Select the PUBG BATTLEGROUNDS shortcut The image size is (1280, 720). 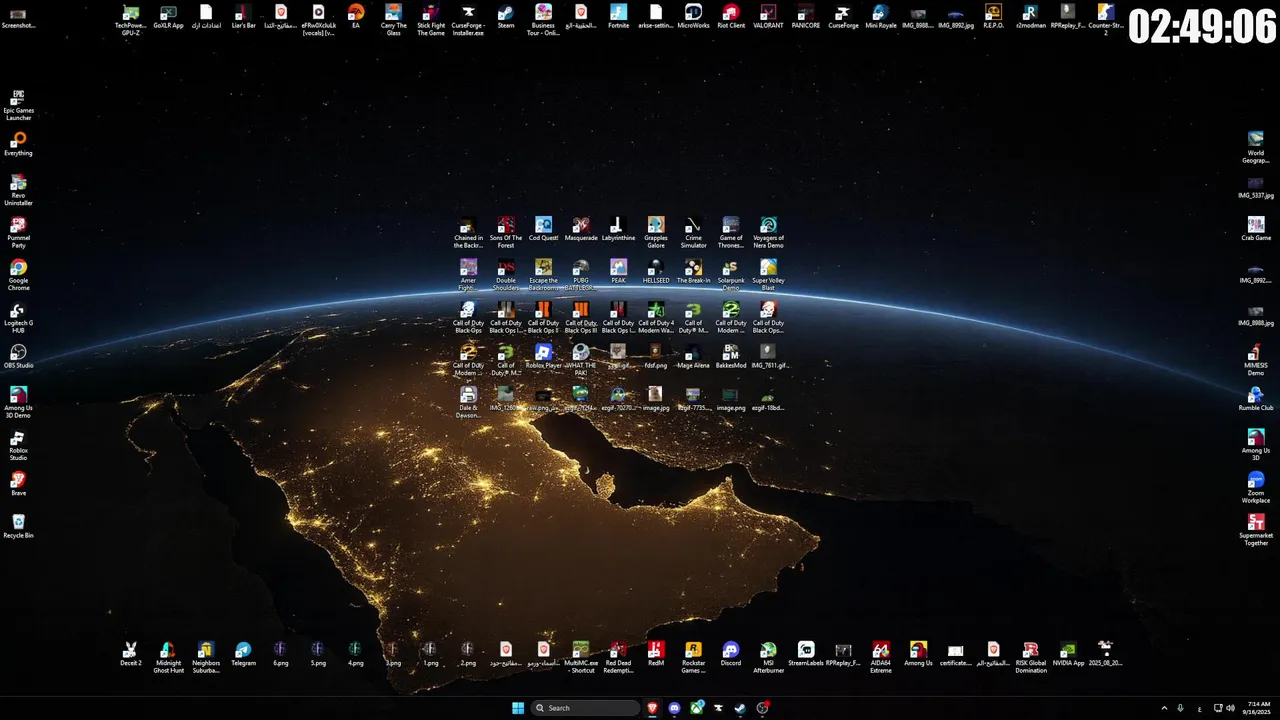click(x=581, y=274)
